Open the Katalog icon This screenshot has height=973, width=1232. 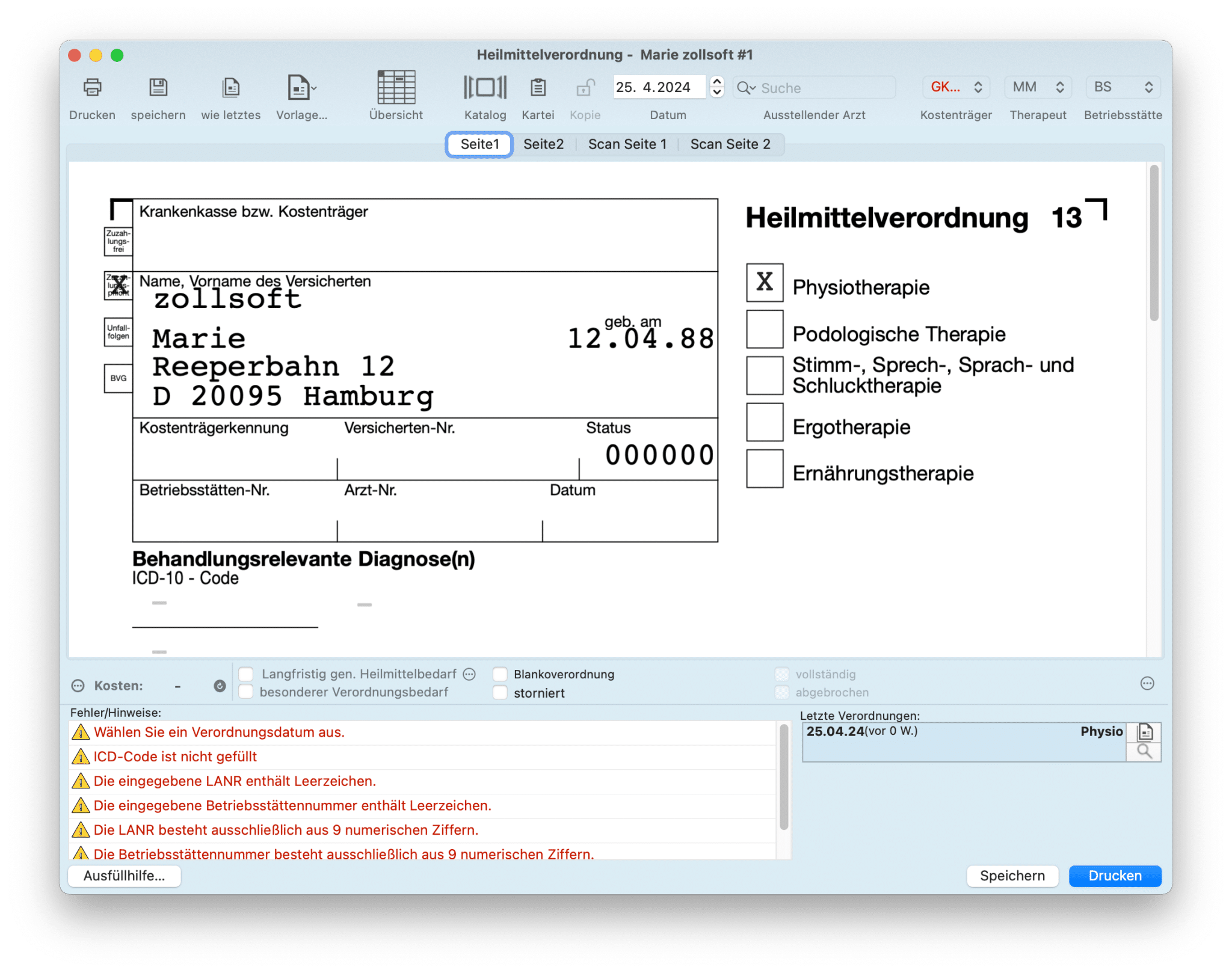[x=485, y=87]
